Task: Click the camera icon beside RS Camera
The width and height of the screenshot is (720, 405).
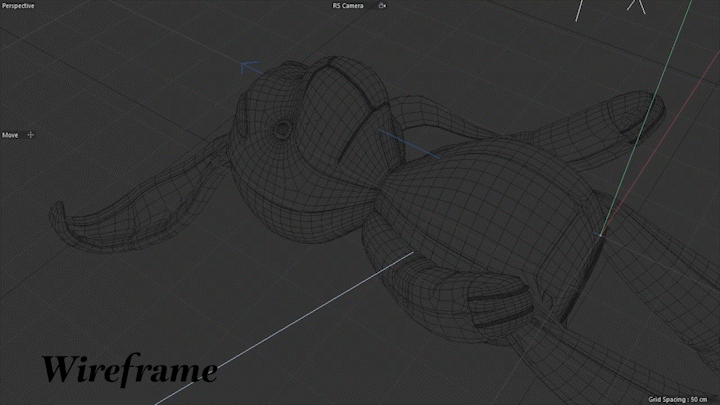Action: (382, 6)
